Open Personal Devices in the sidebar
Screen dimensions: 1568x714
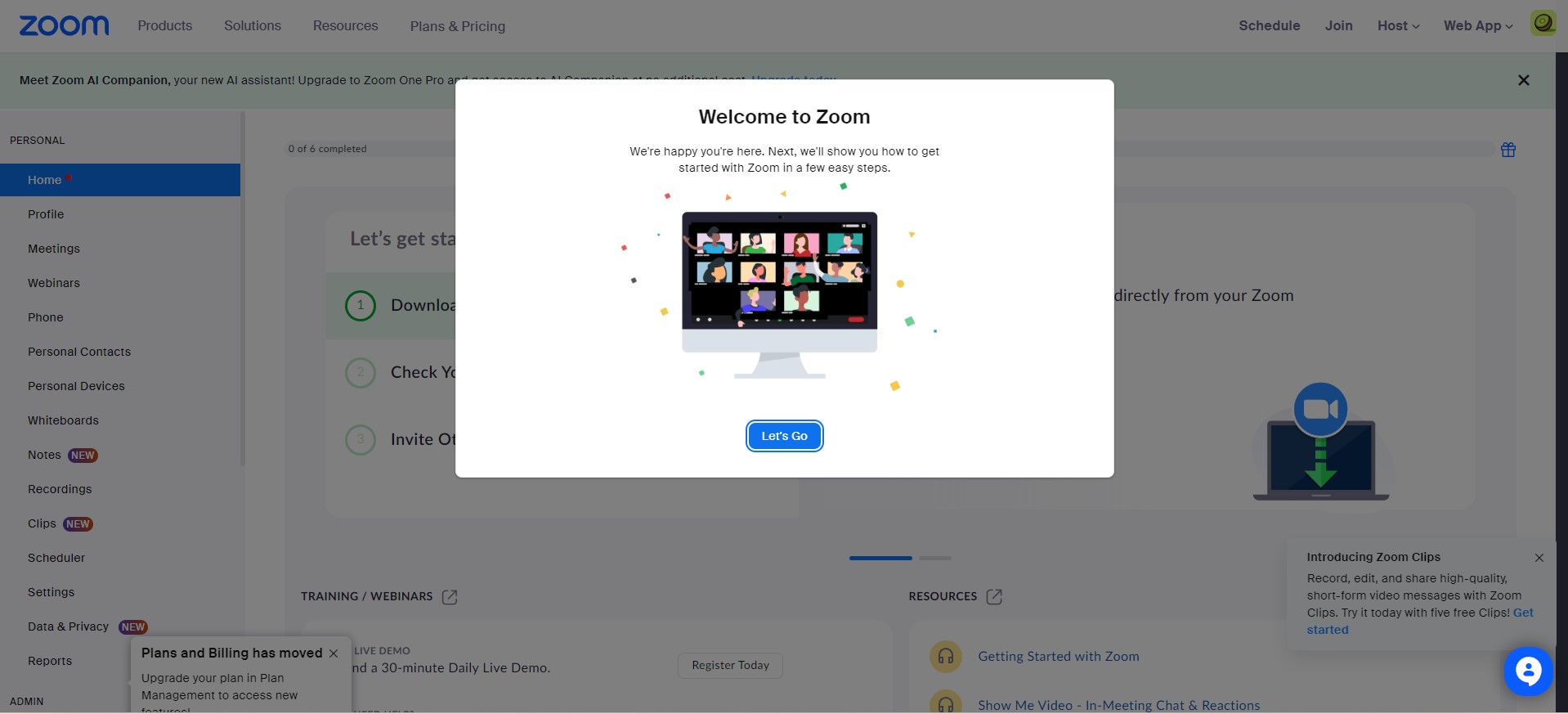click(76, 386)
